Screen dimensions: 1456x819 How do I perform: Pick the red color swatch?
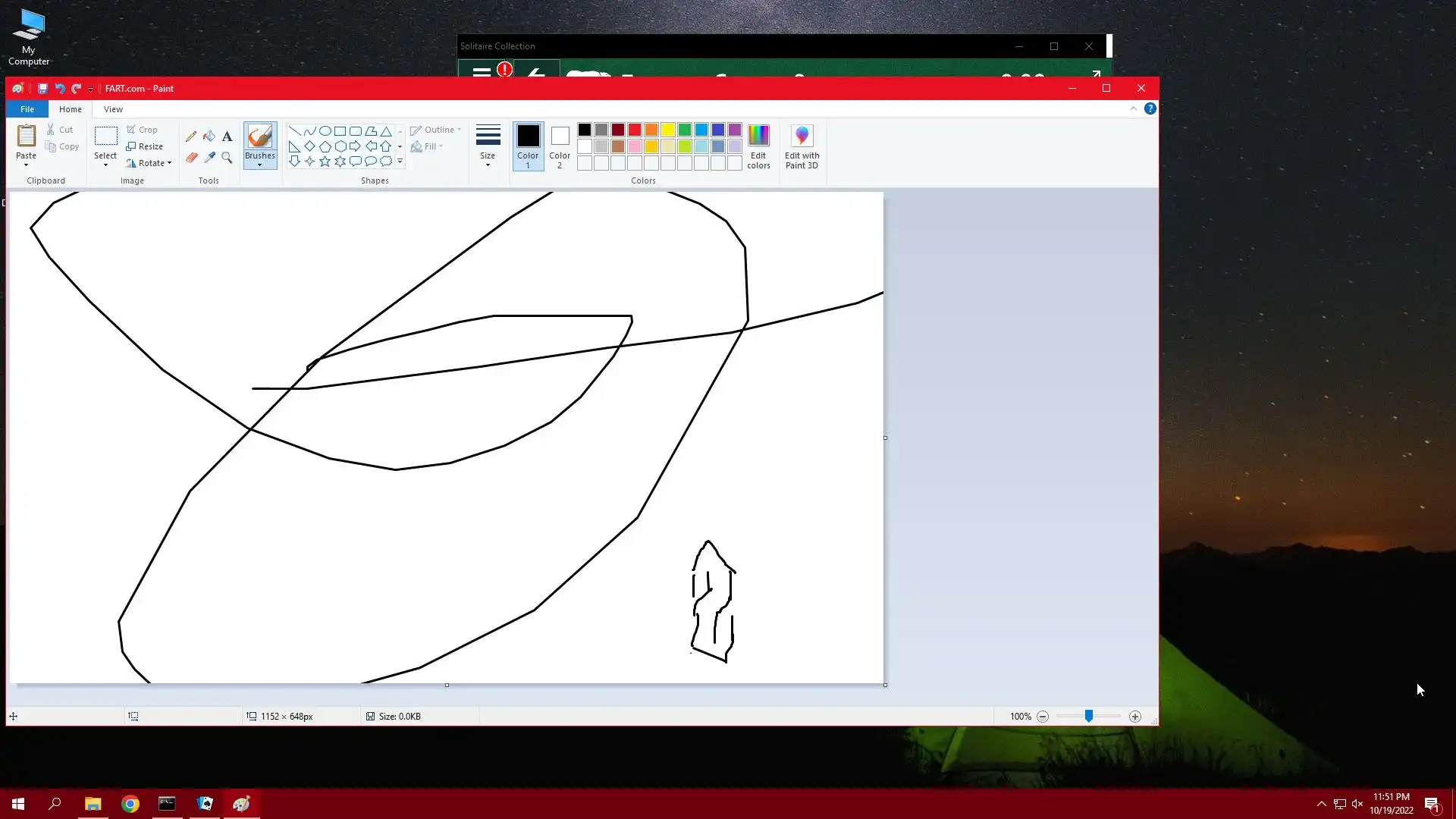(x=635, y=130)
